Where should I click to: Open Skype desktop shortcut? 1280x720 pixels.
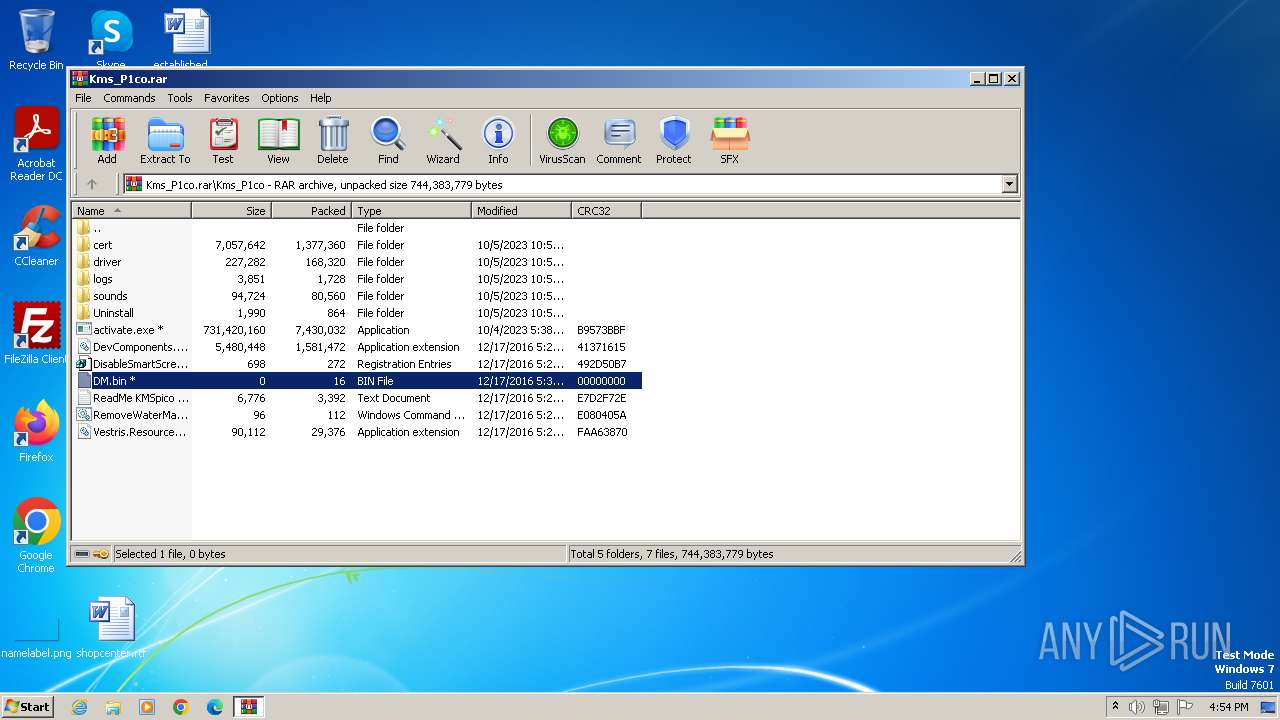pos(110,40)
